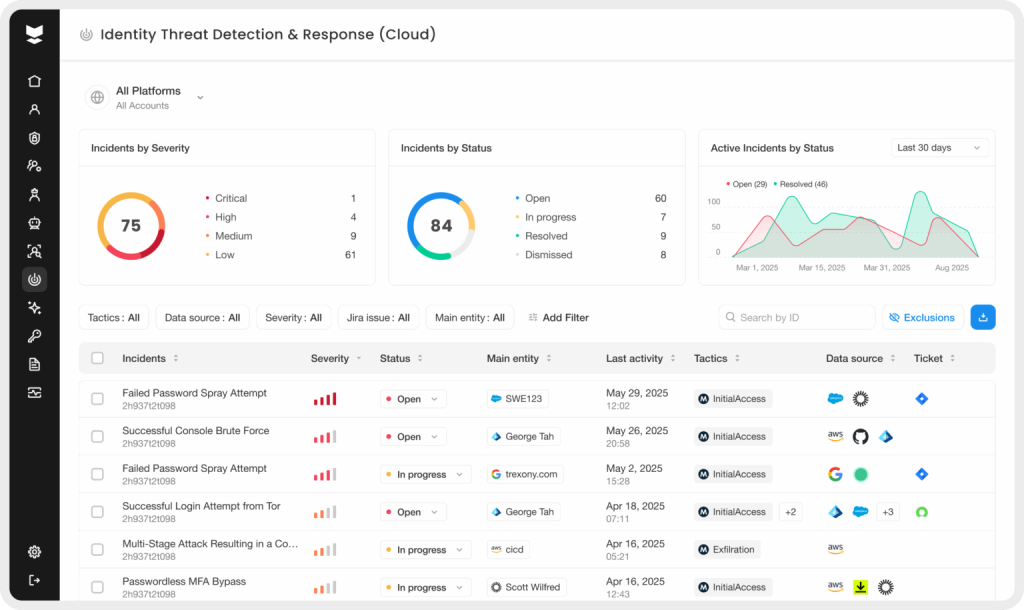Click the logout icon in sidebar
The height and width of the screenshot is (610, 1024).
point(35,580)
